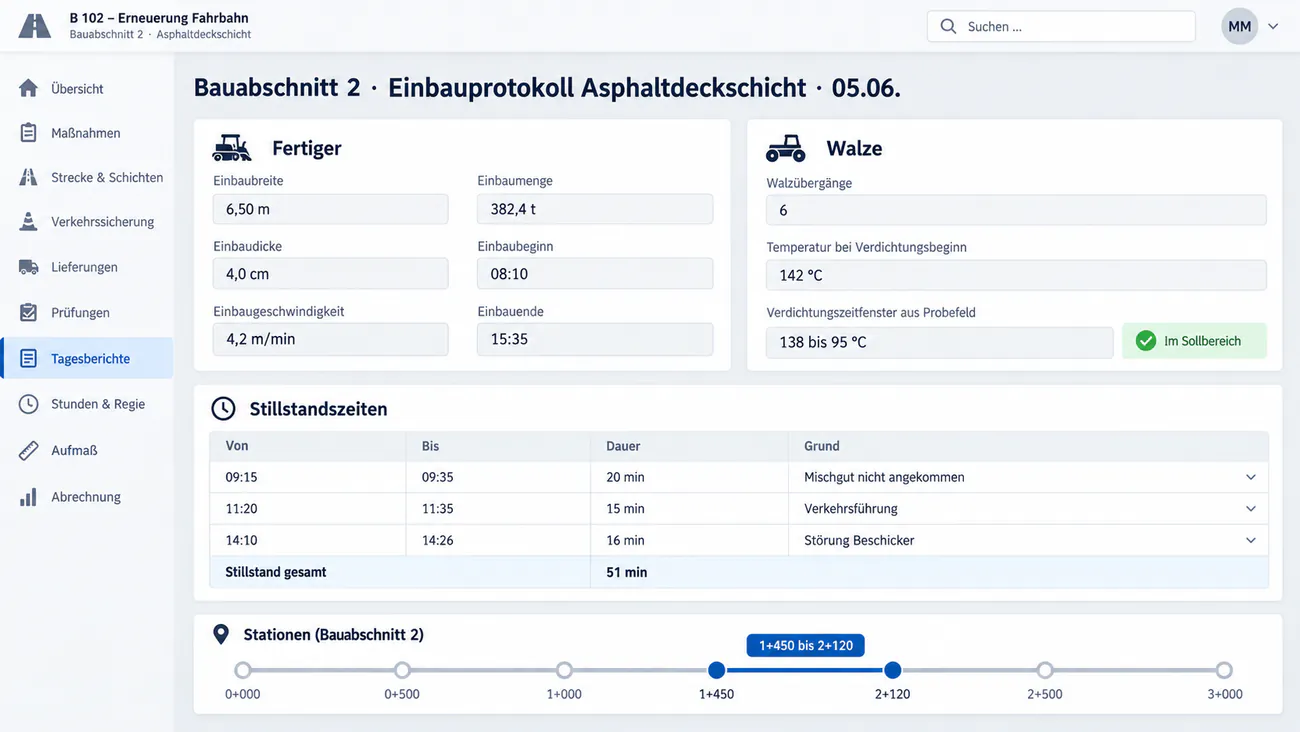The image size is (1300, 732).
Task: Click the Temperatur bei Verdichtungsbeginn field
Action: click(1016, 275)
